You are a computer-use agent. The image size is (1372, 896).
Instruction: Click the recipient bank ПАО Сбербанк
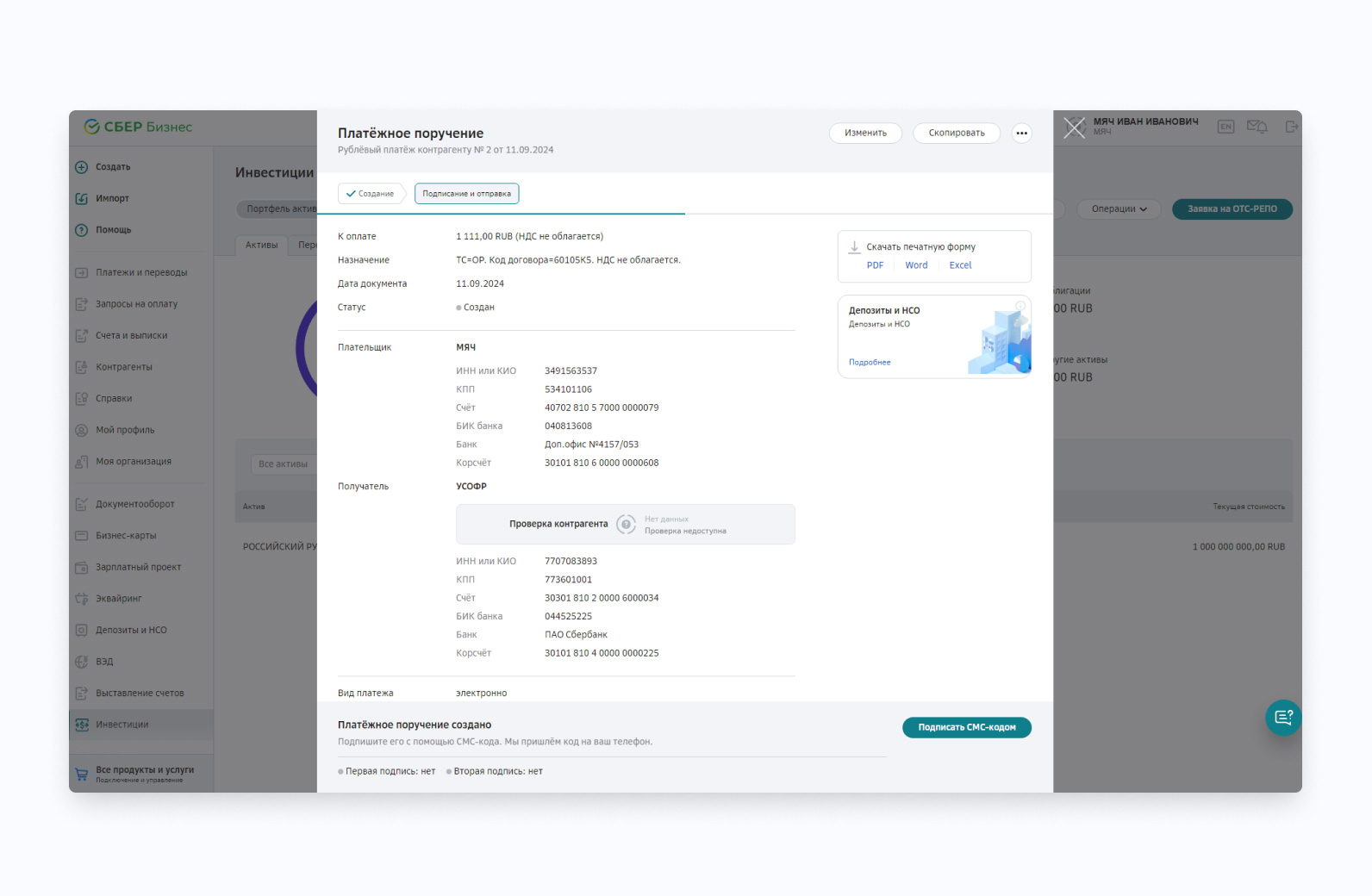[576, 635]
